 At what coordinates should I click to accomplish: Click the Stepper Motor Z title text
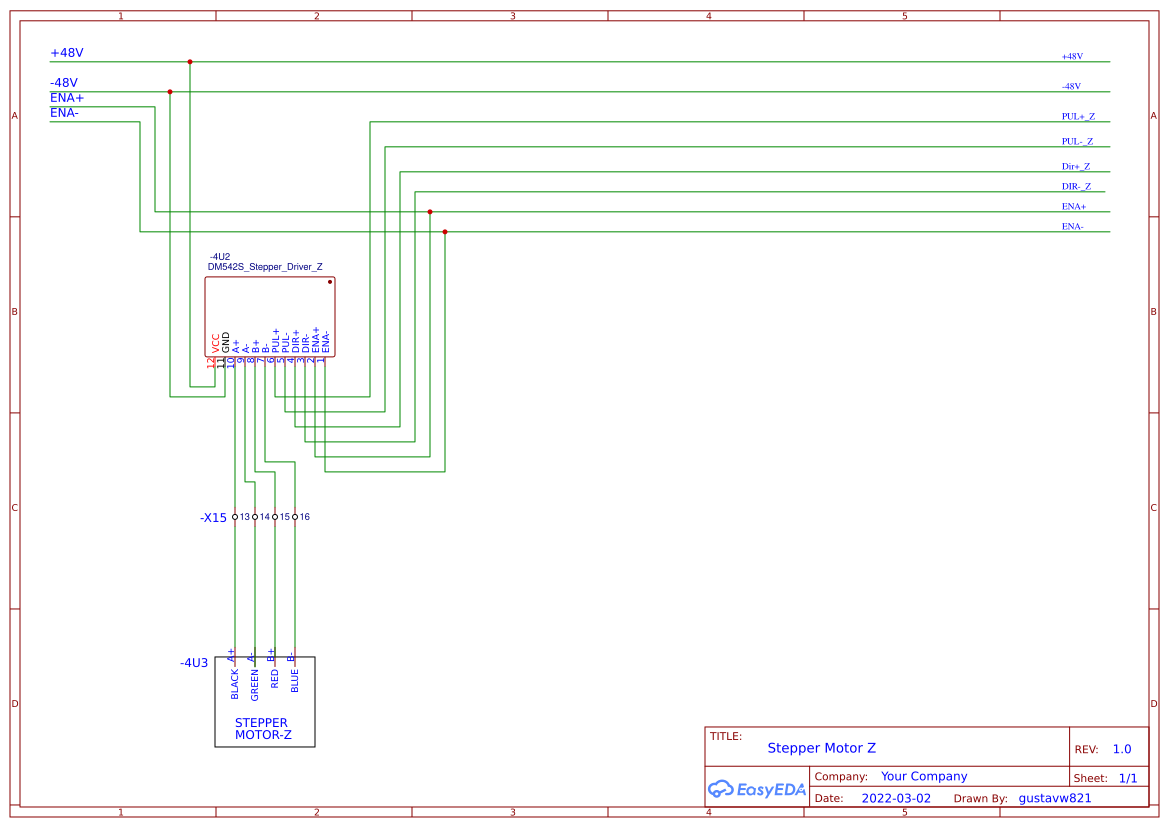click(x=822, y=747)
